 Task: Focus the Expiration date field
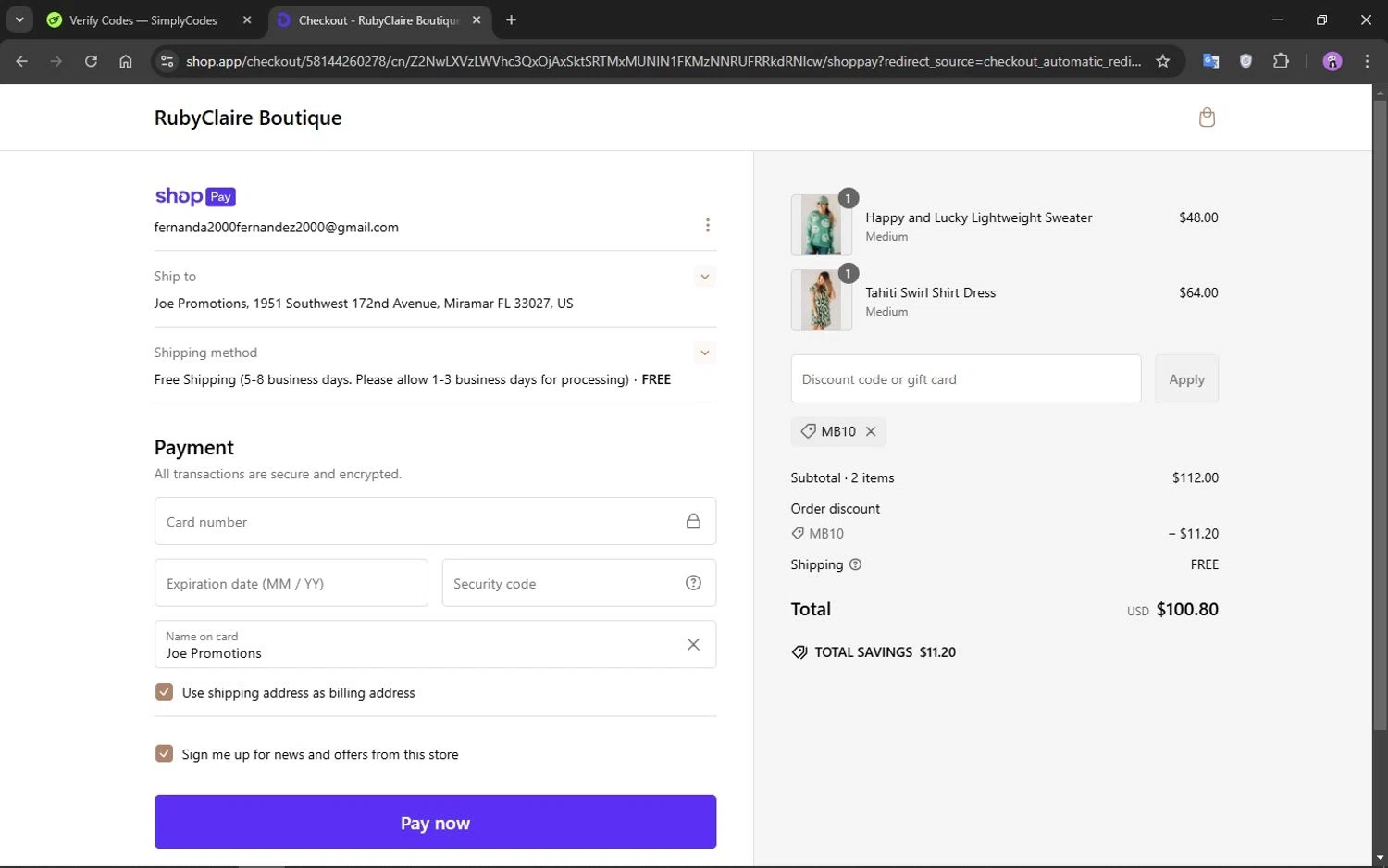pos(291,583)
